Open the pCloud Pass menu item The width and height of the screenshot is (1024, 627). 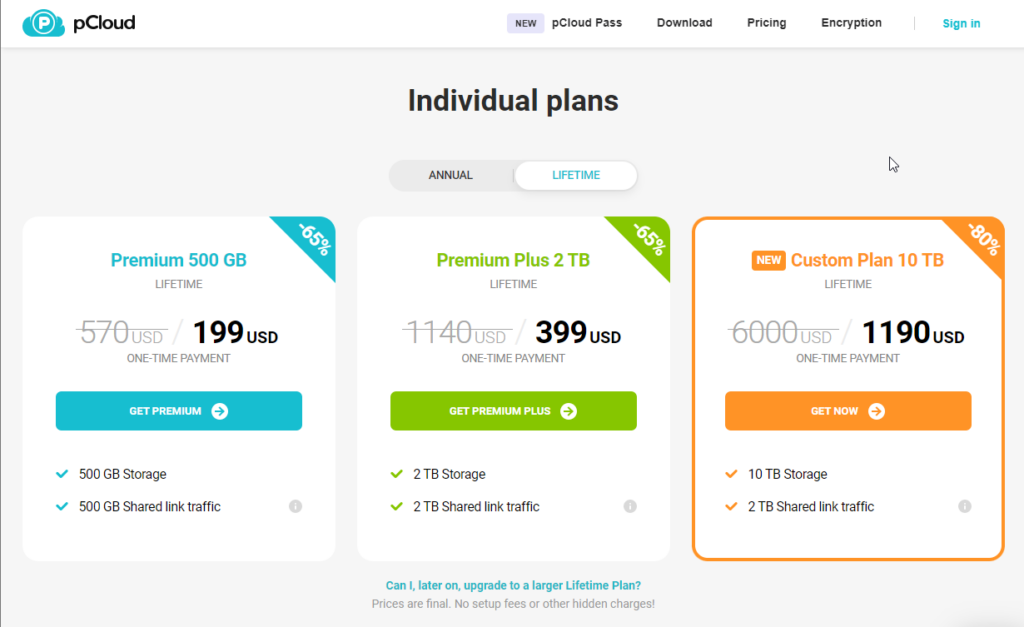[587, 23]
